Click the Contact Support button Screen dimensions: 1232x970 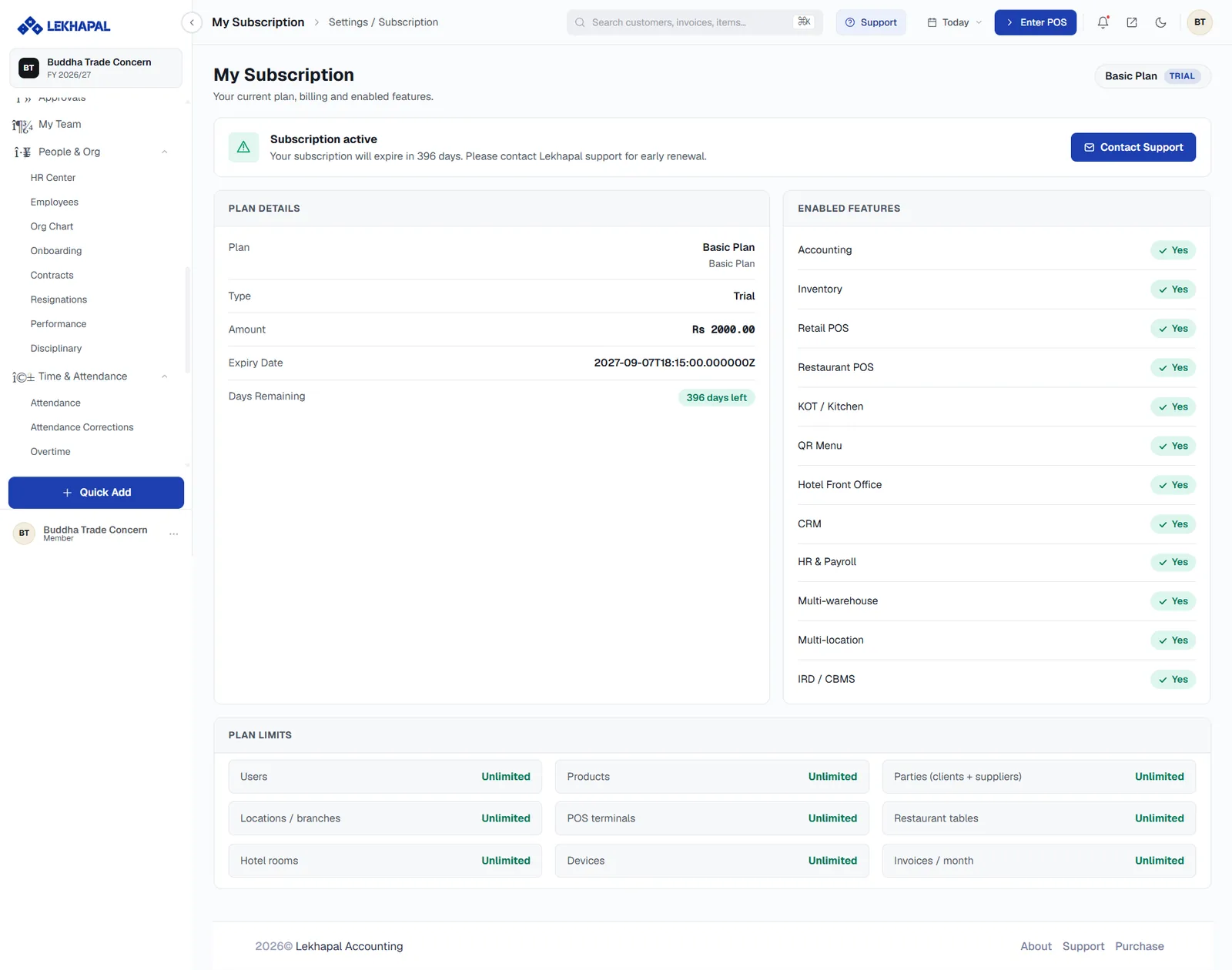1133,147
